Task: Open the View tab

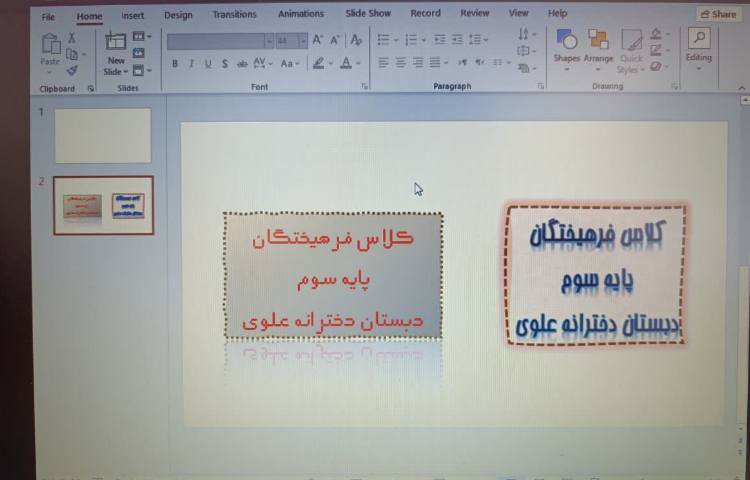Action: point(518,13)
